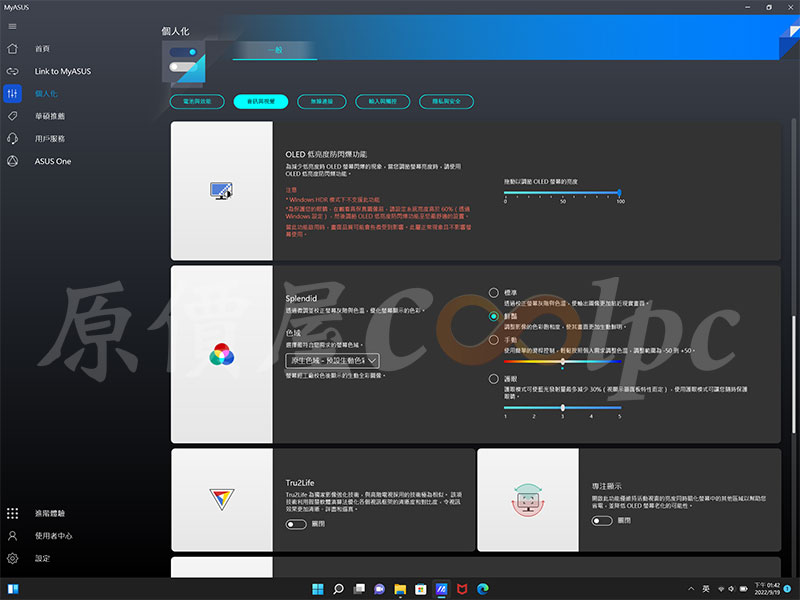Click the eye care level slider
Screen dimensions: 800x600
[562, 408]
